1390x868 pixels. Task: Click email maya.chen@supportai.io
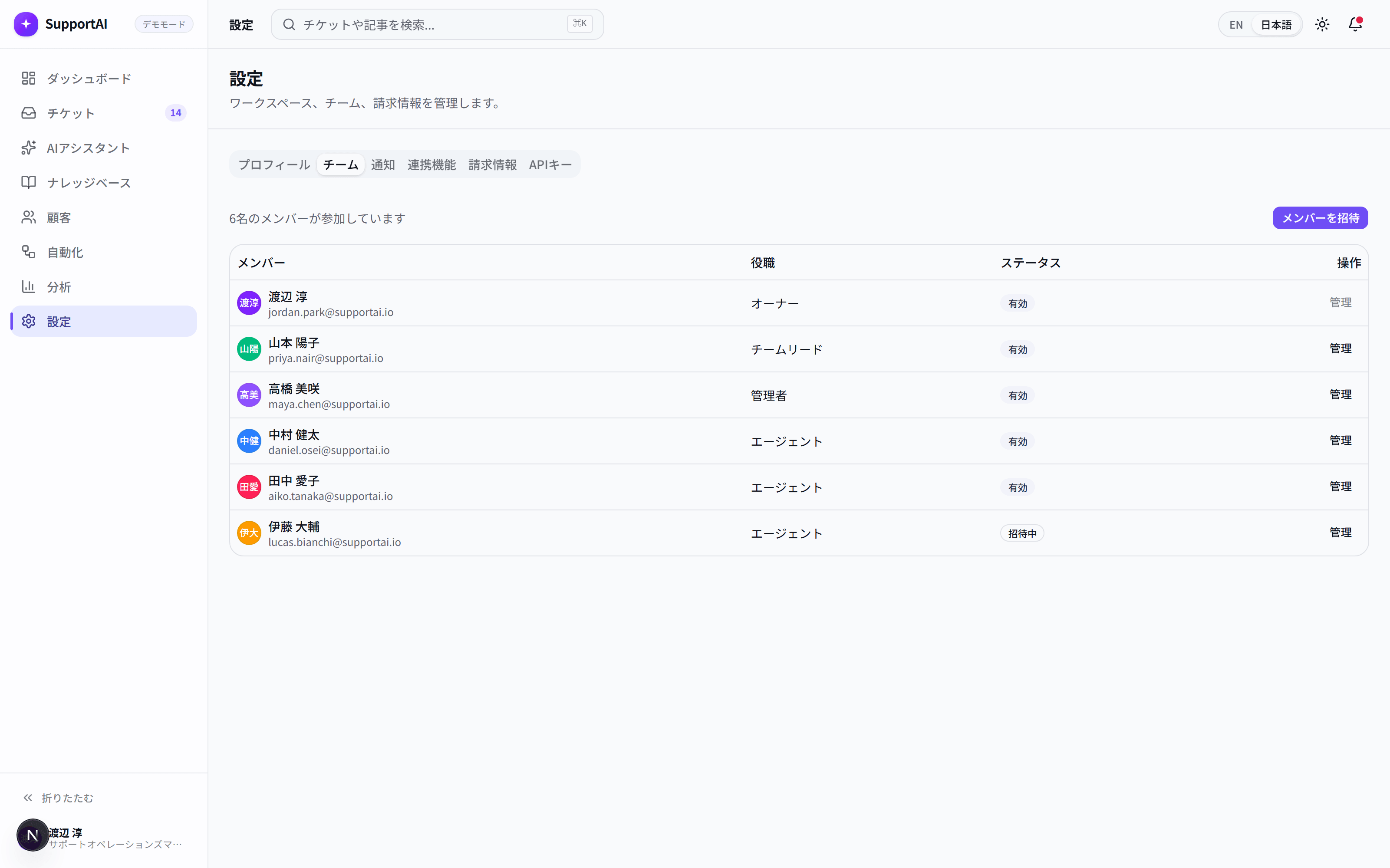pos(329,404)
